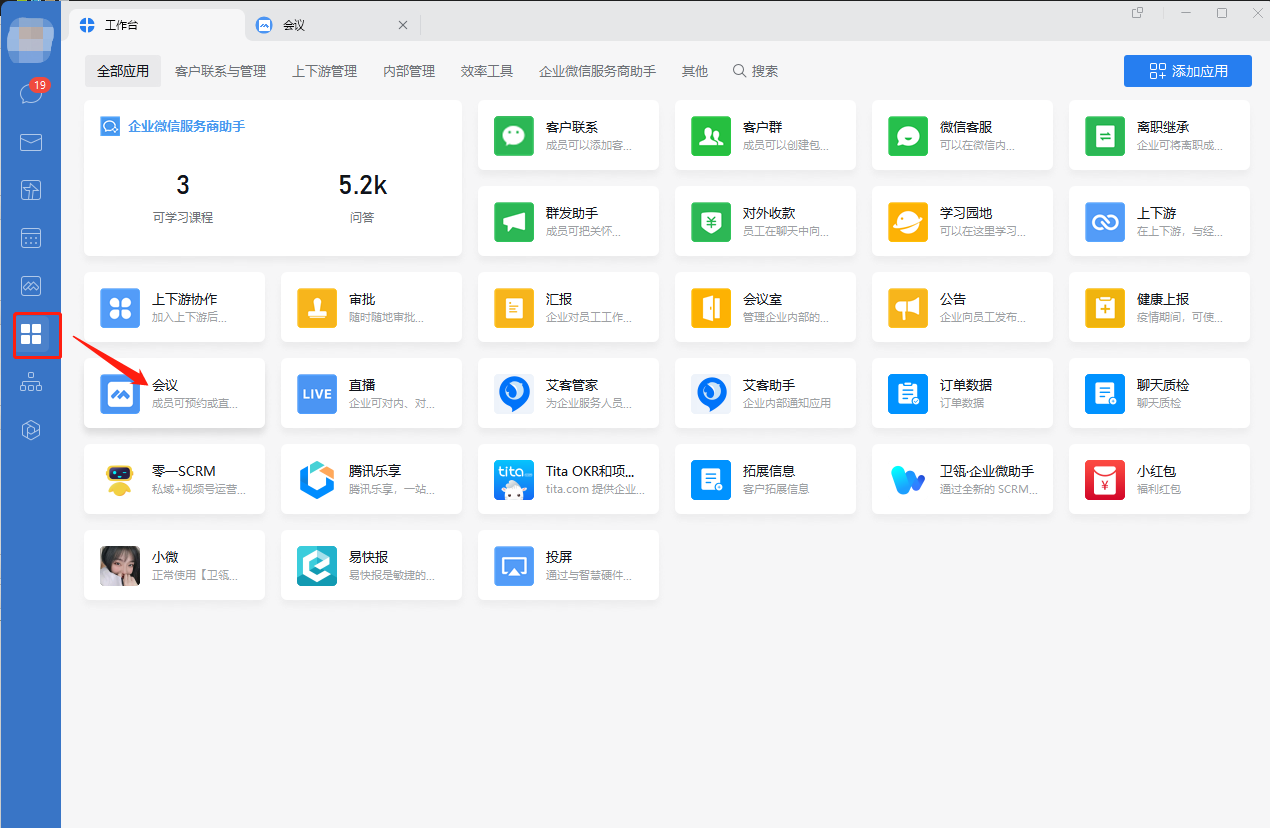Screen dimensions: 1270x828
Task: Open the calendar icon in left sidebar
Action: [x=30, y=238]
